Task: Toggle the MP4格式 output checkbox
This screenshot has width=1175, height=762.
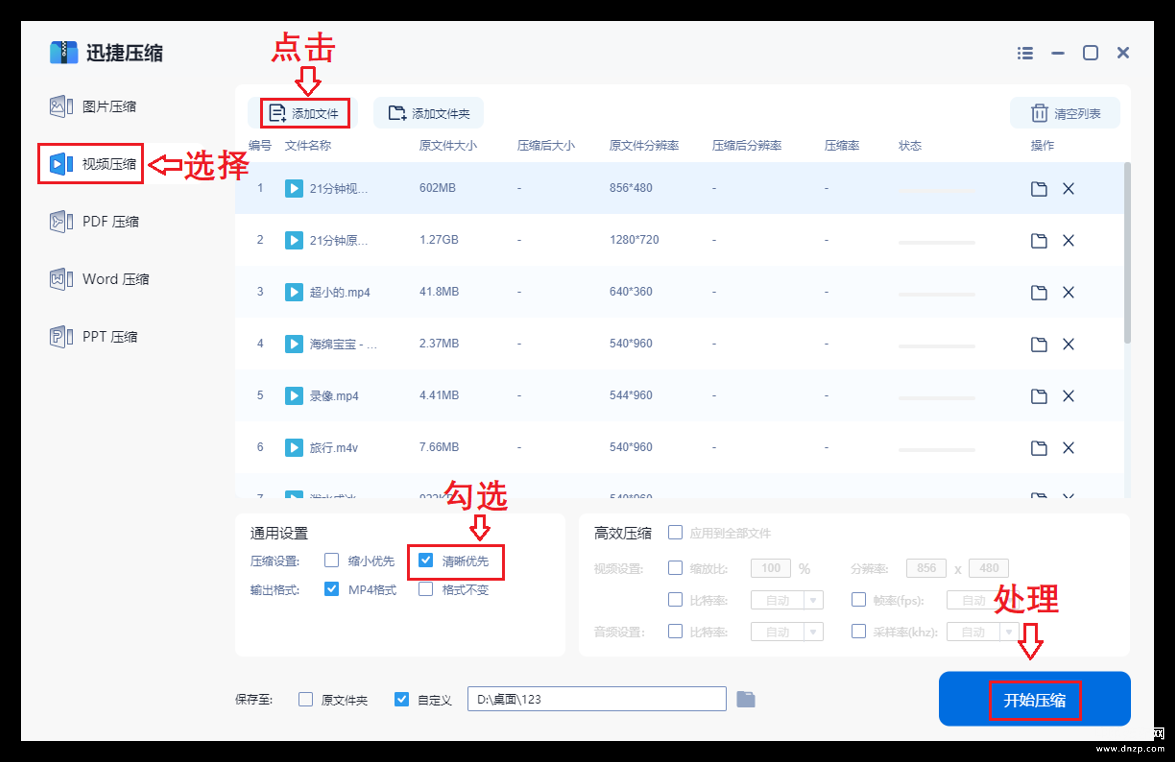Action: pyautogui.click(x=331, y=589)
